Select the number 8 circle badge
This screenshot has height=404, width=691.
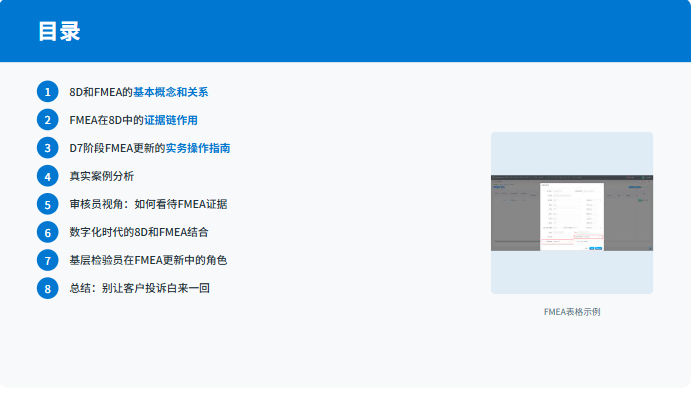tap(48, 288)
